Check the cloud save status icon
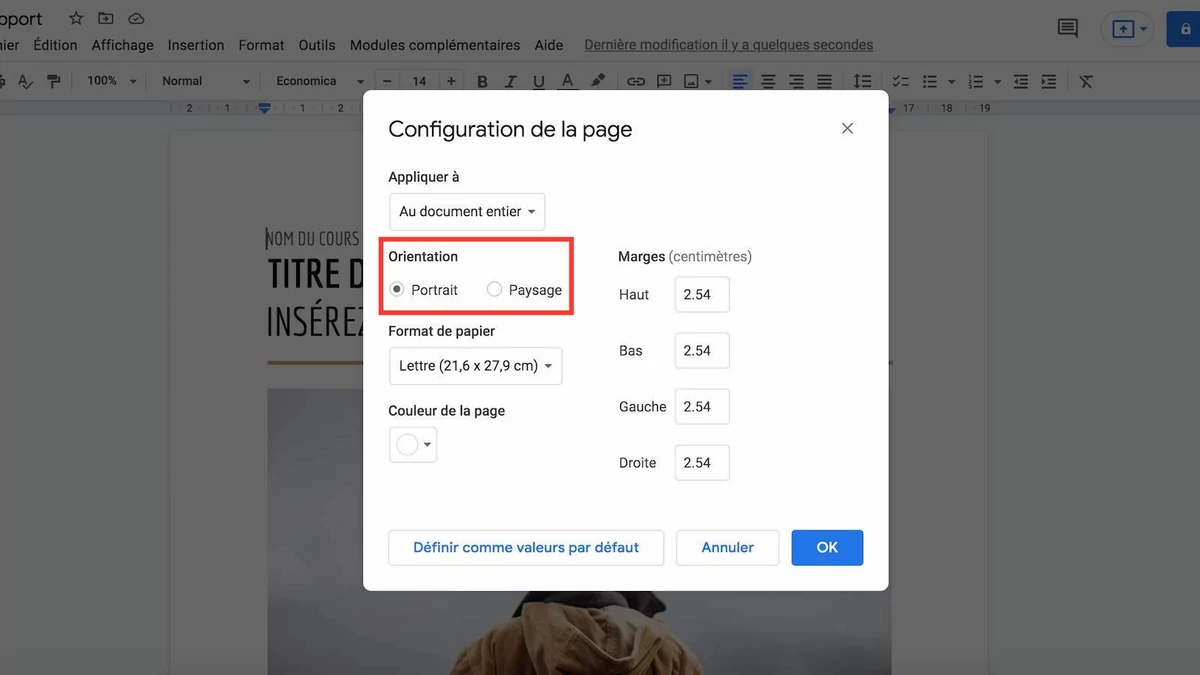This screenshot has width=1200, height=675. (x=136, y=18)
